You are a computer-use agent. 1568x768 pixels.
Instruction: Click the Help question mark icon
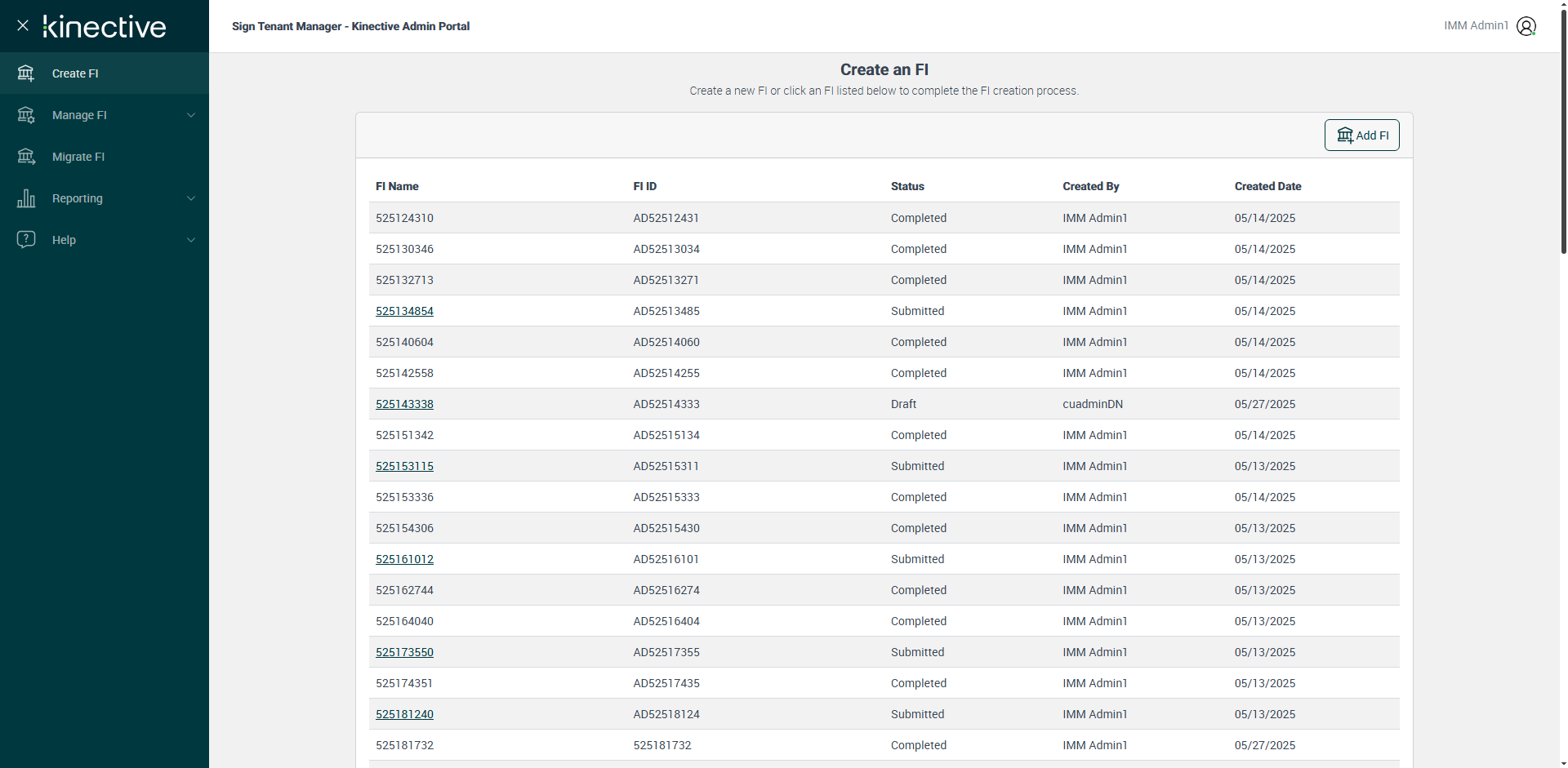(26, 240)
